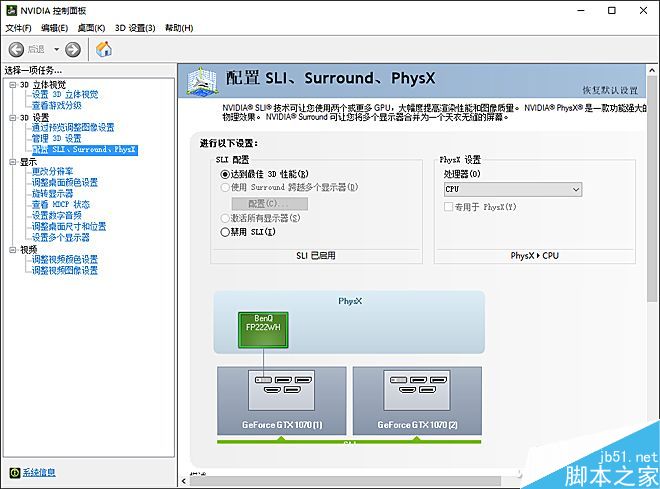Open 更改分辨率 task
The image size is (660, 489).
click(x=53, y=171)
